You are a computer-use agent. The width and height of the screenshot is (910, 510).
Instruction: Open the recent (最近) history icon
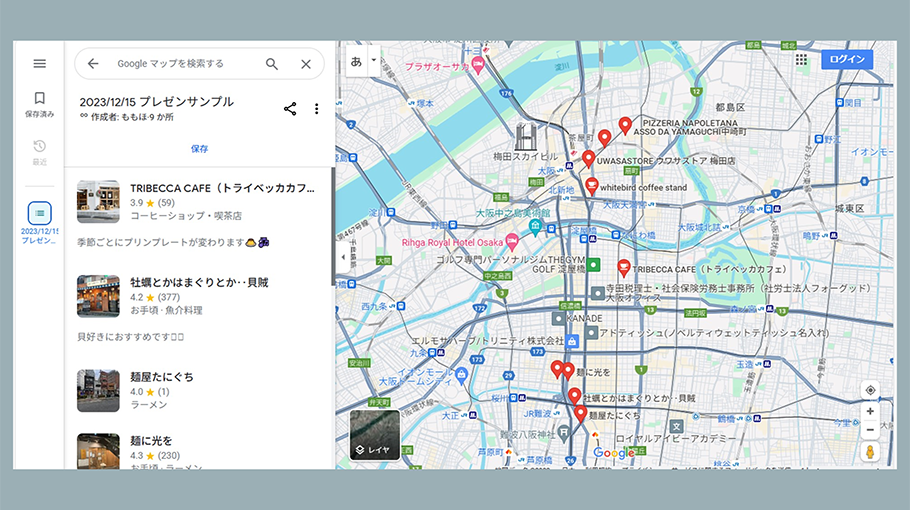(39, 152)
